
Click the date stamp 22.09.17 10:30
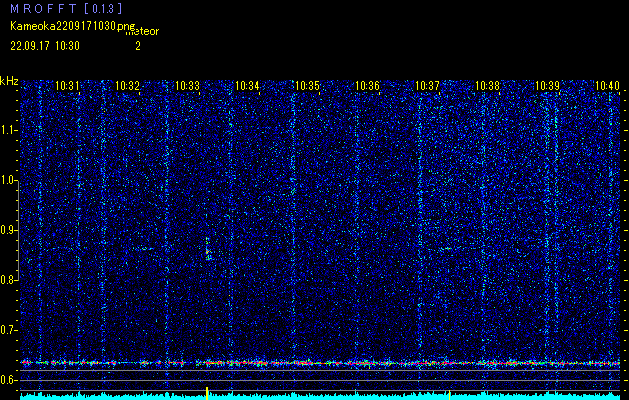[45, 46]
